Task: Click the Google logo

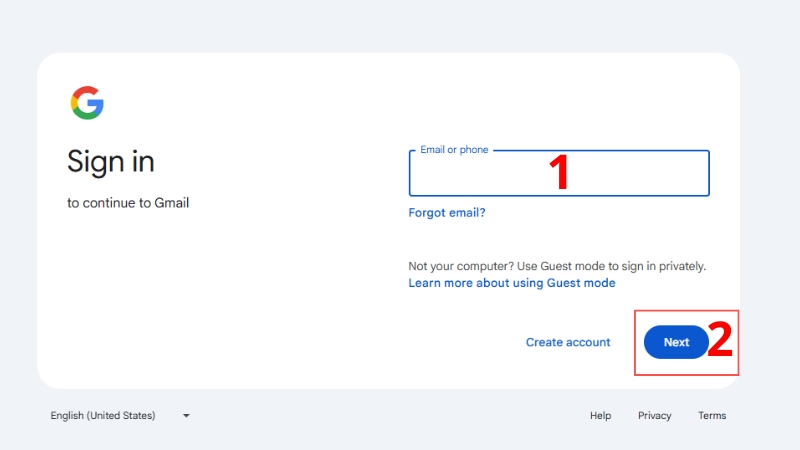Action: (87, 103)
